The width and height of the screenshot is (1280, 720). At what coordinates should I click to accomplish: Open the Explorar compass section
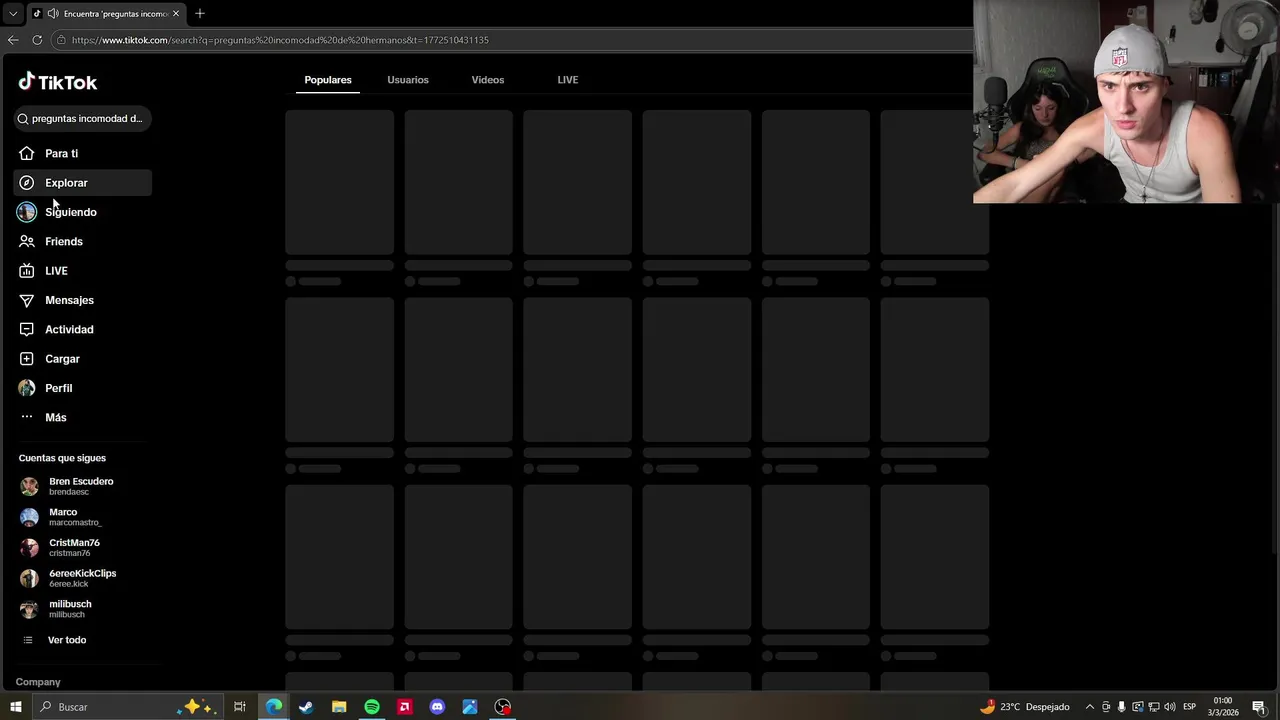82,183
